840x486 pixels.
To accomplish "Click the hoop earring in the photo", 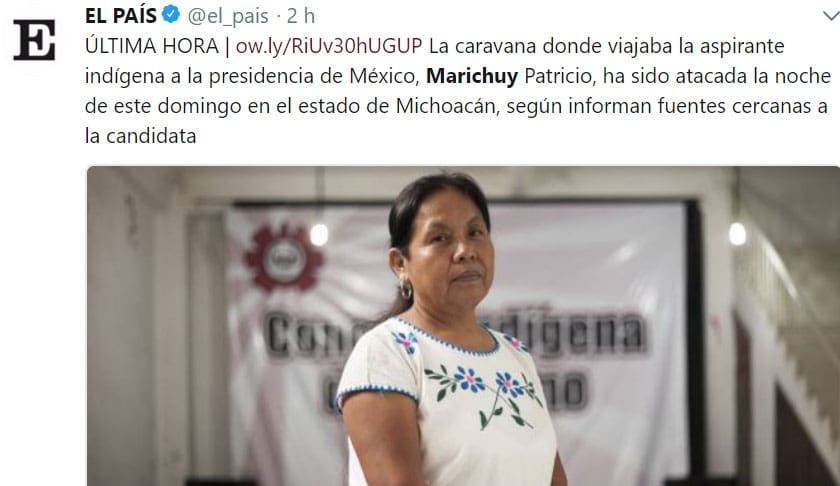I will click(x=406, y=290).
